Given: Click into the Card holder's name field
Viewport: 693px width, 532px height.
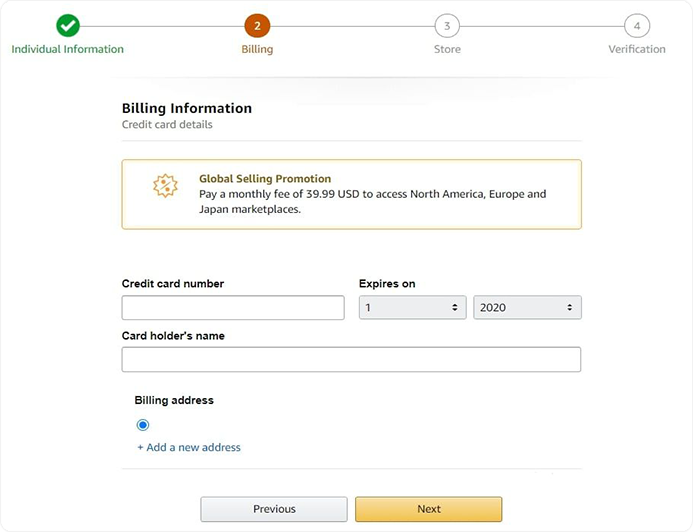Looking at the screenshot, I should click(351, 360).
